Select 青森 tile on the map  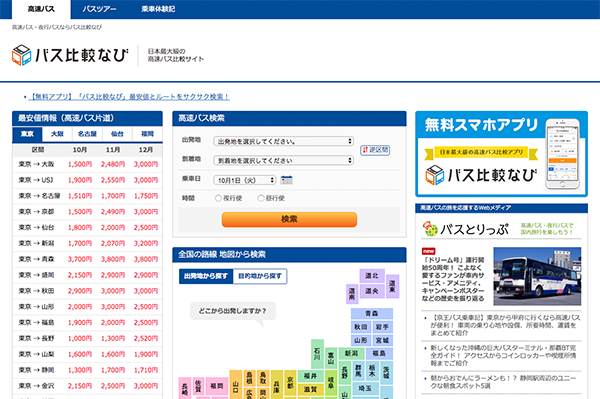(x=372, y=313)
